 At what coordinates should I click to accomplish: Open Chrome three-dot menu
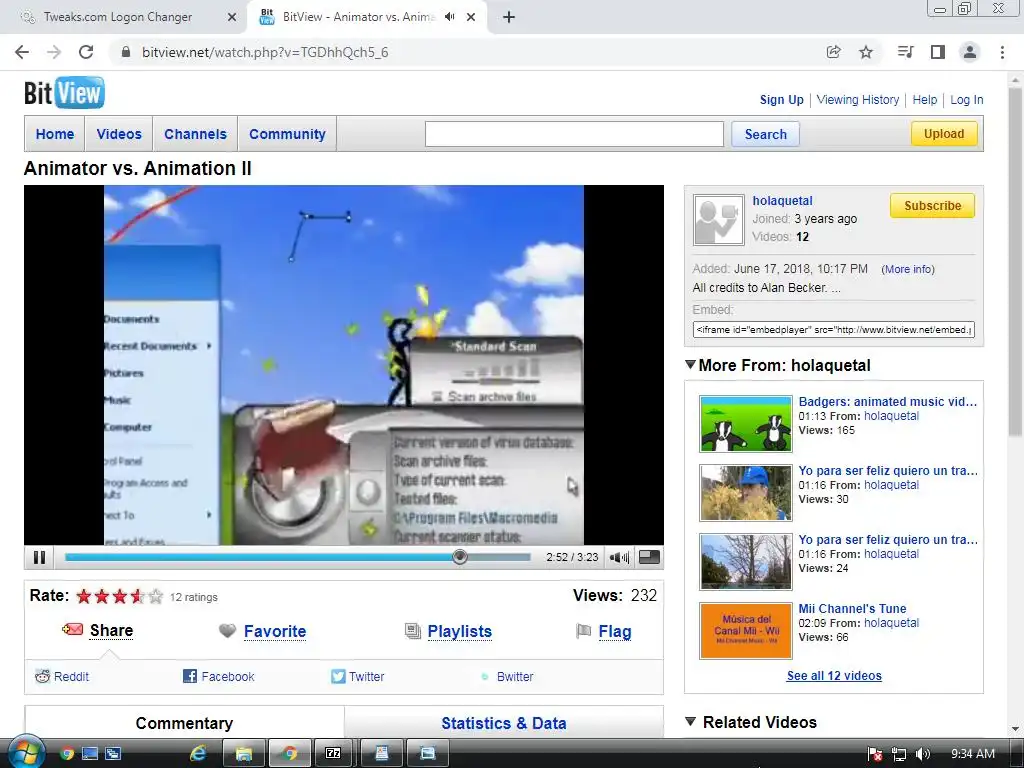click(x=1002, y=52)
